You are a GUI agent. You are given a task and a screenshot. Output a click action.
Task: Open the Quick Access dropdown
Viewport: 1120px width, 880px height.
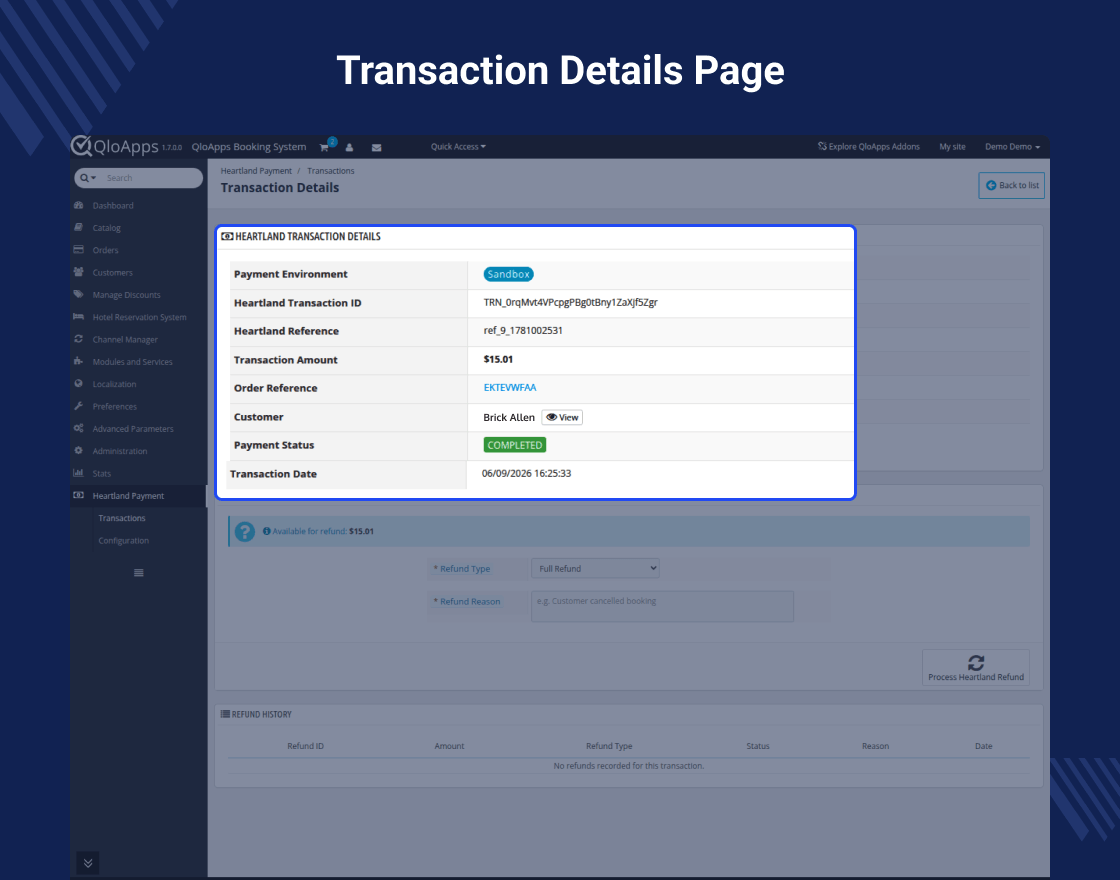[458, 146]
